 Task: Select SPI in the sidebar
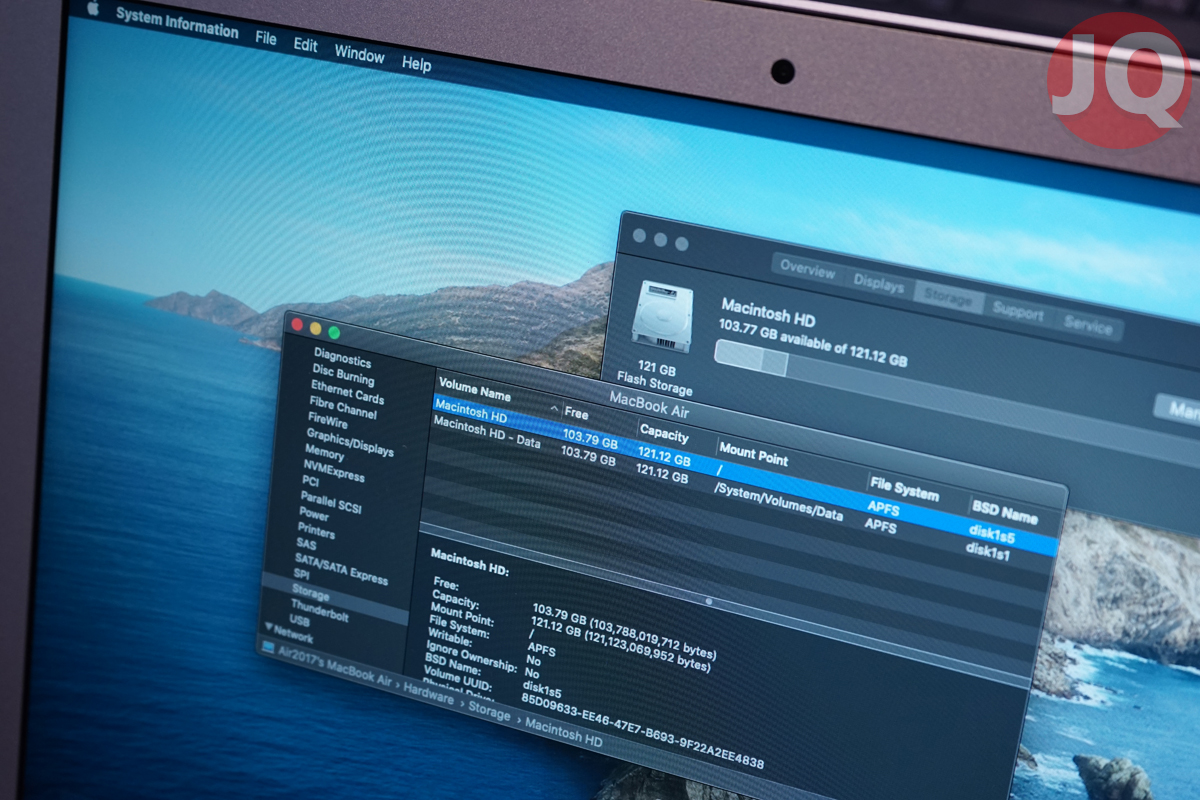301,575
